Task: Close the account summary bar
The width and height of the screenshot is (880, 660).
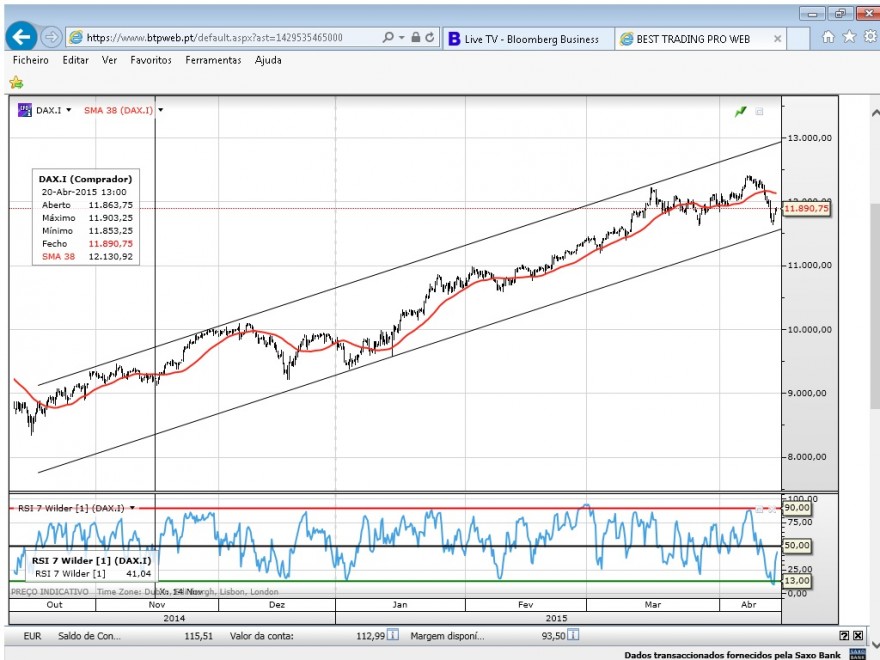Action: coord(858,635)
